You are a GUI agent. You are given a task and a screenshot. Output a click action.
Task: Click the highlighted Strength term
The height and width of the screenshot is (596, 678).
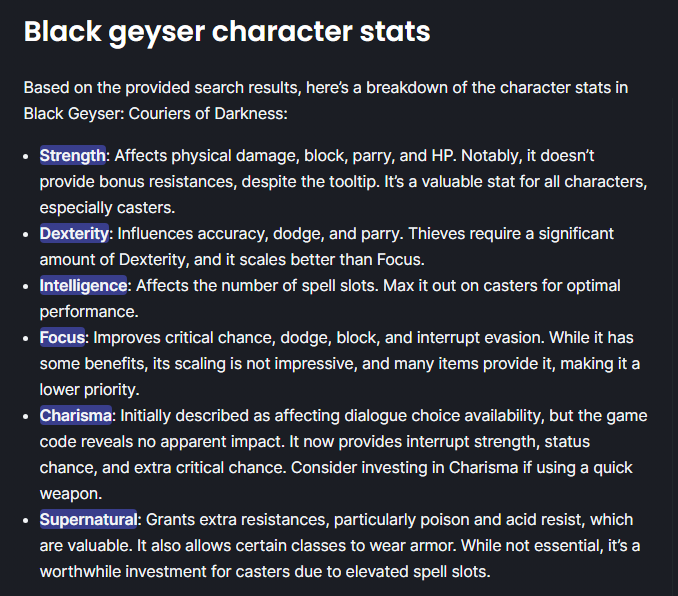(73, 155)
